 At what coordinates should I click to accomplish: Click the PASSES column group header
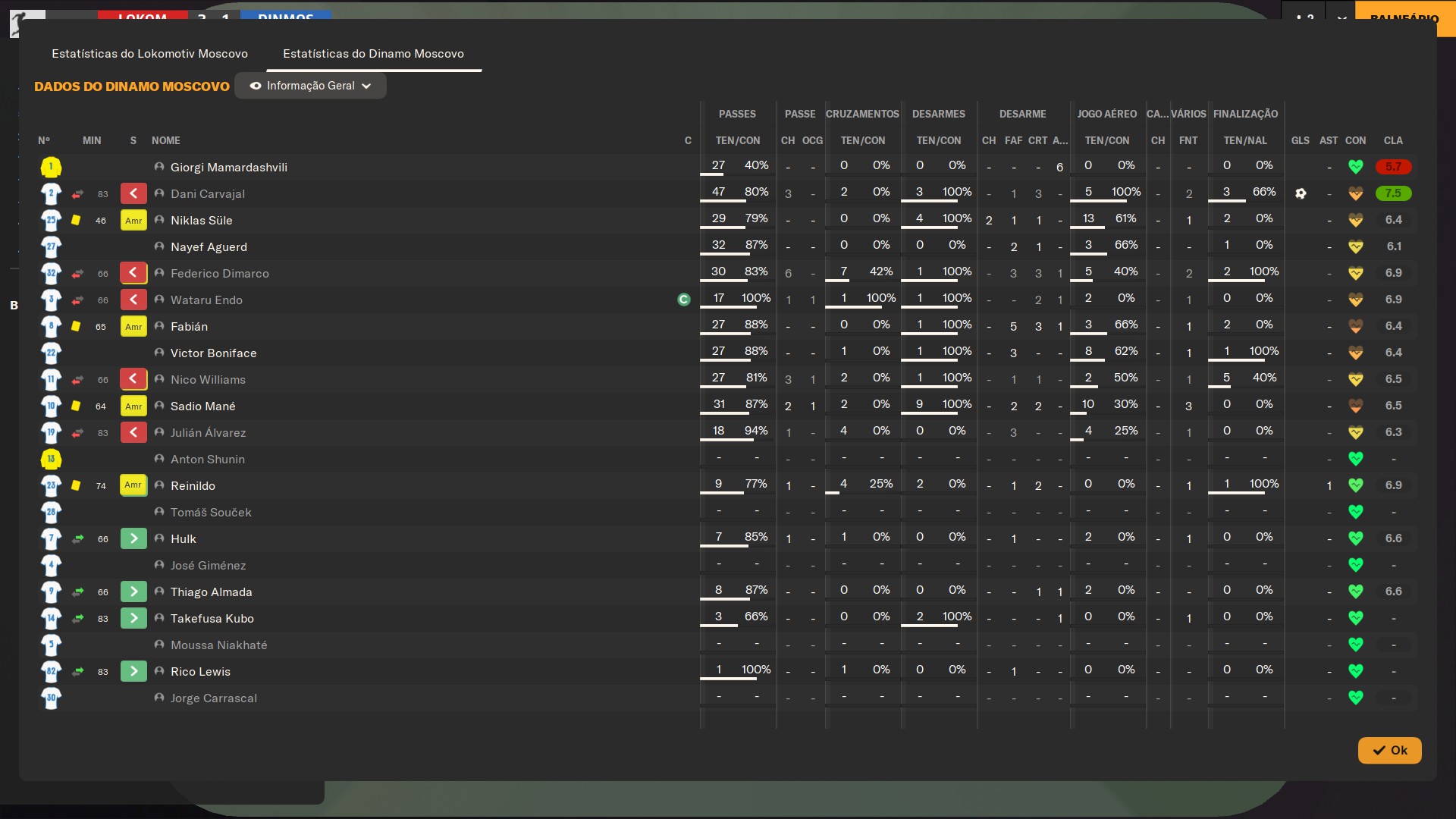[737, 114]
